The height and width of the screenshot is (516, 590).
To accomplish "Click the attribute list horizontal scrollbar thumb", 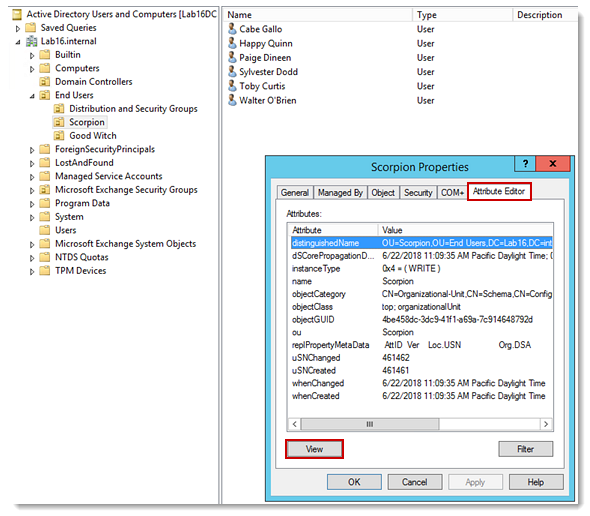I will pos(370,424).
